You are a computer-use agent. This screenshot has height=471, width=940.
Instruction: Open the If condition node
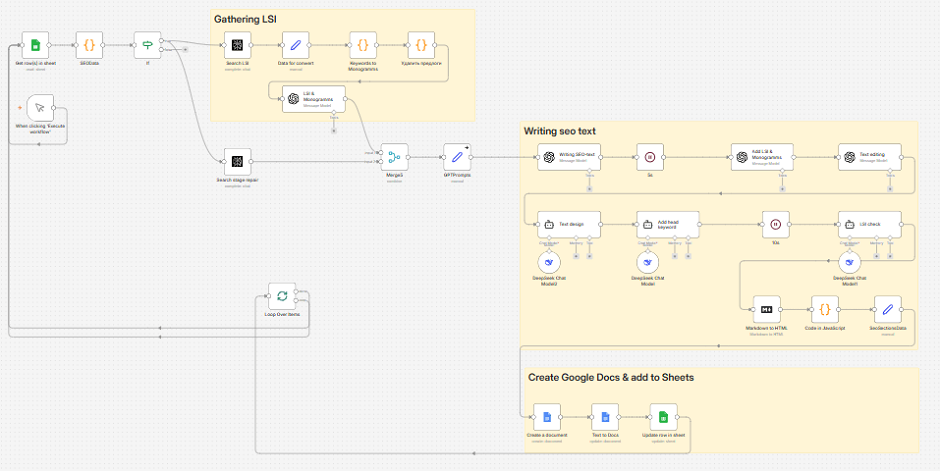(148, 45)
